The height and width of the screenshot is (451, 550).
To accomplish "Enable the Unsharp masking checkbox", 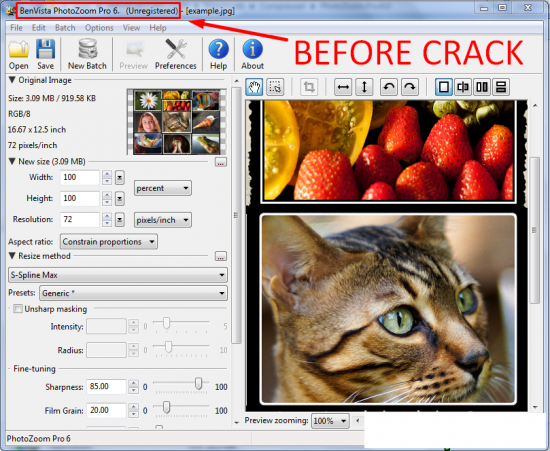I will click(18, 309).
